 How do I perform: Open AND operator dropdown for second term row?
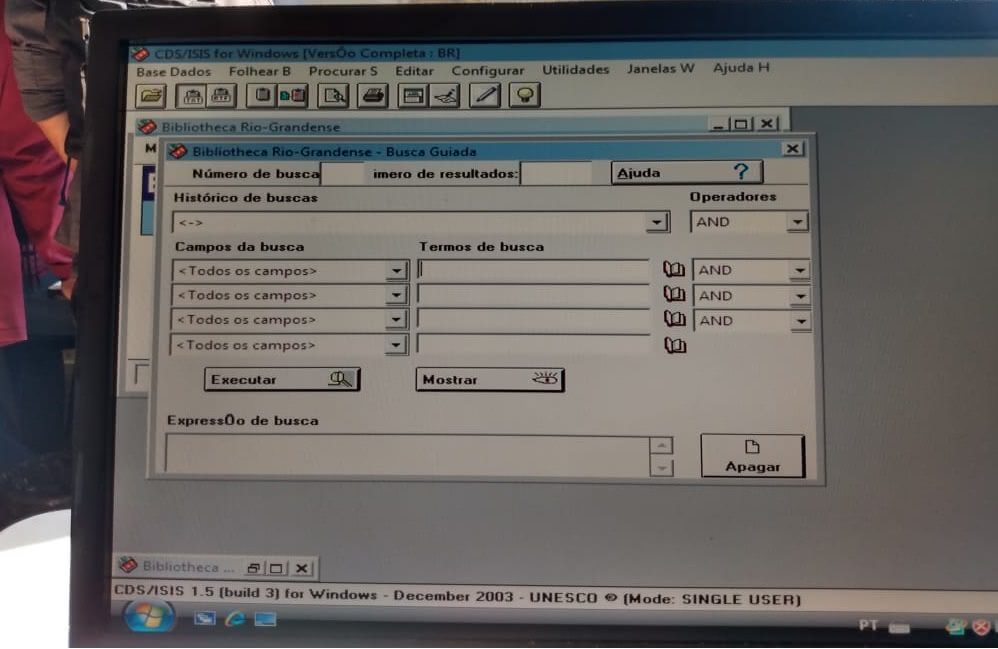800,296
